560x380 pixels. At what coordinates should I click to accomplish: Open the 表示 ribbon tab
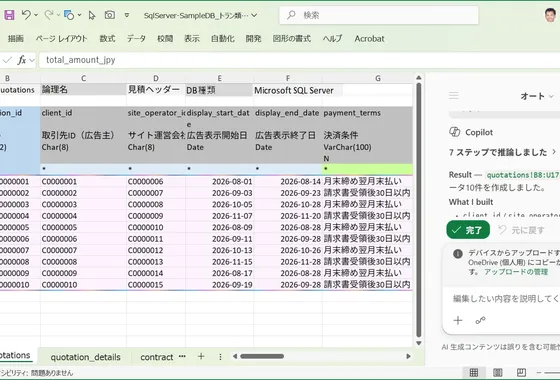[192, 39]
